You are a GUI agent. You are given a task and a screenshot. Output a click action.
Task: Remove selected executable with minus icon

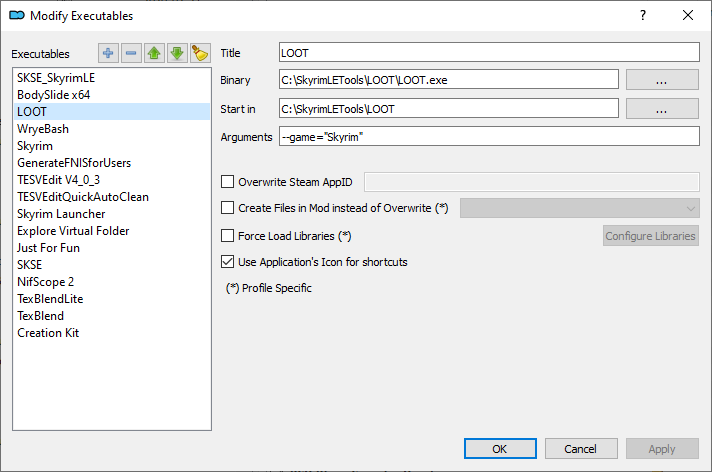pyautogui.click(x=131, y=54)
